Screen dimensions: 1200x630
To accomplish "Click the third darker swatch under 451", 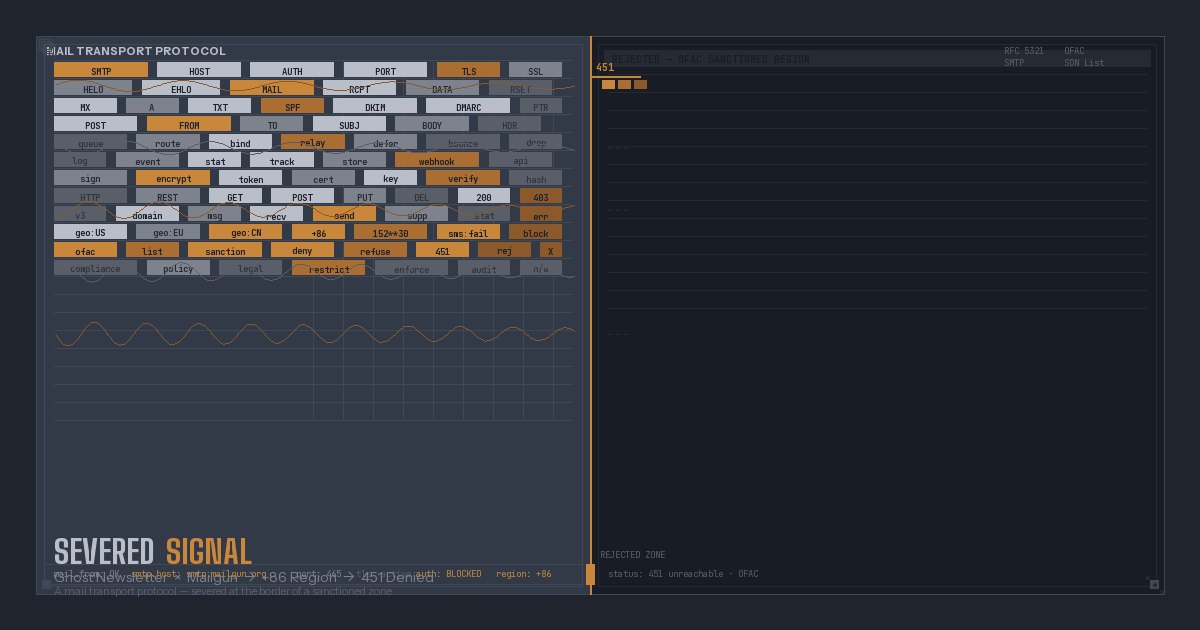I will point(640,85).
